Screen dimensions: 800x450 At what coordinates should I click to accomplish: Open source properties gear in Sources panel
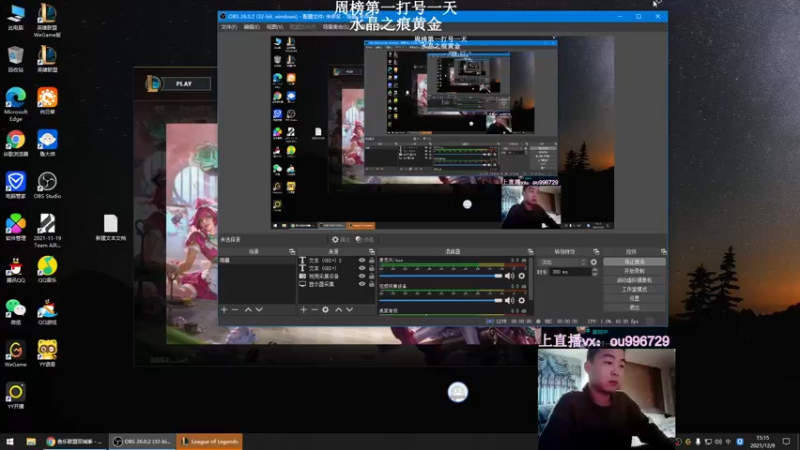pos(326,310)
